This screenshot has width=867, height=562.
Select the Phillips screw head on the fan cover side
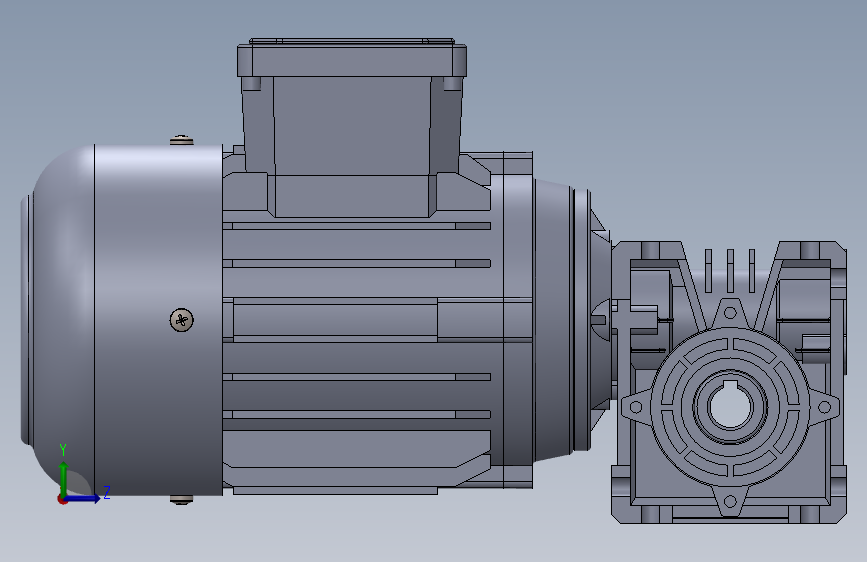coord(181,320)
